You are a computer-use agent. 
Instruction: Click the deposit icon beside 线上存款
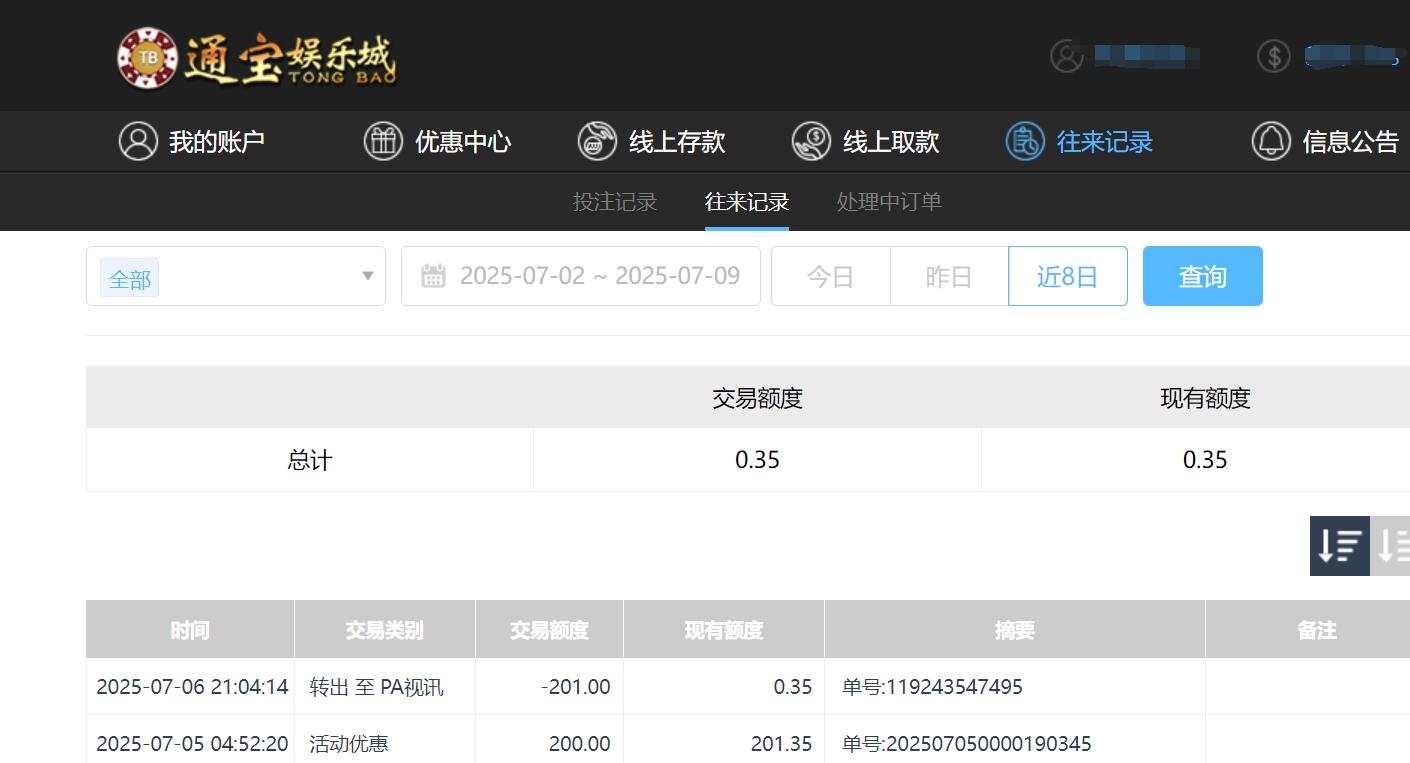point(597,141)
